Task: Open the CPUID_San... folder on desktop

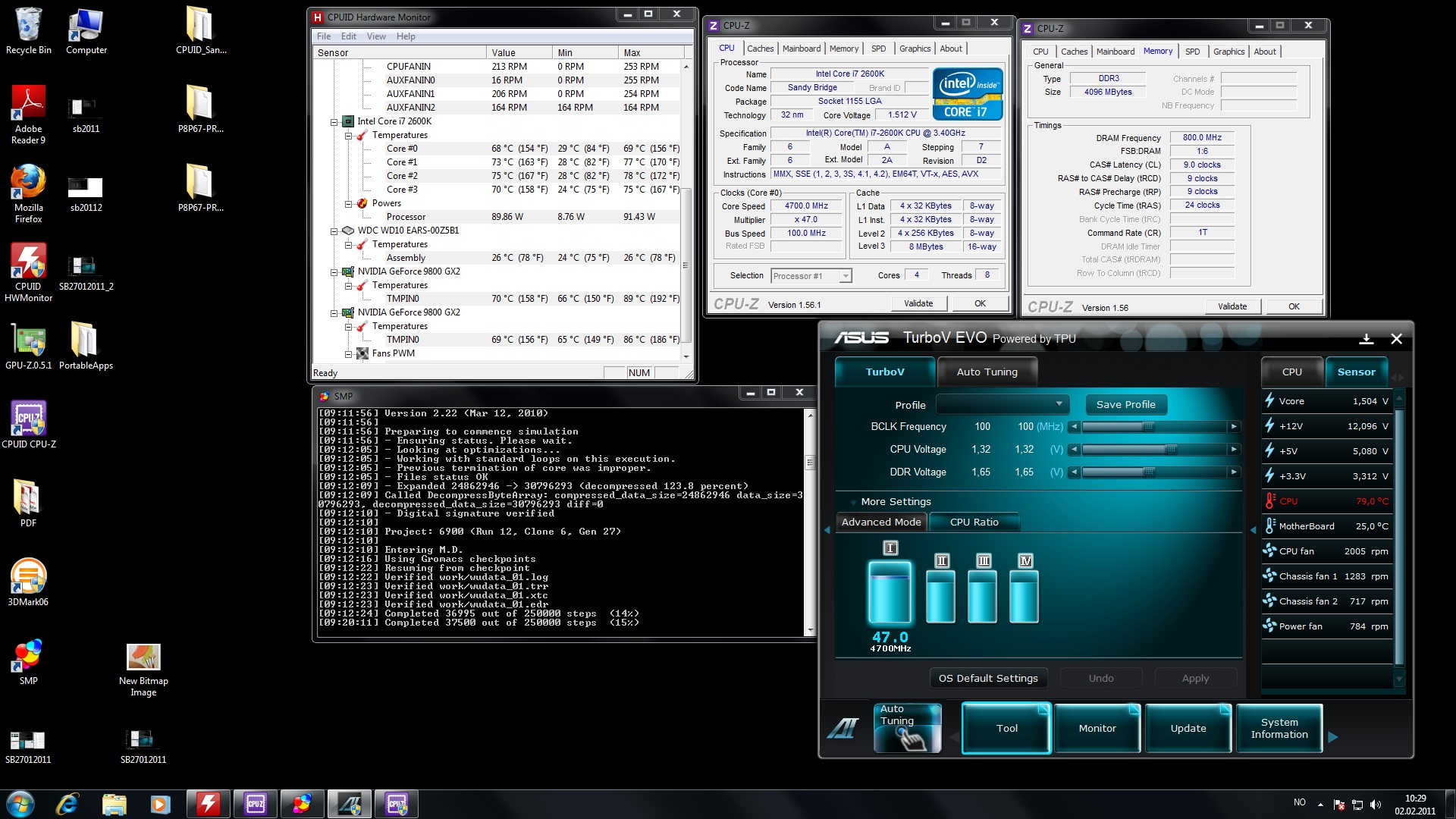Action: click(201, 30)
